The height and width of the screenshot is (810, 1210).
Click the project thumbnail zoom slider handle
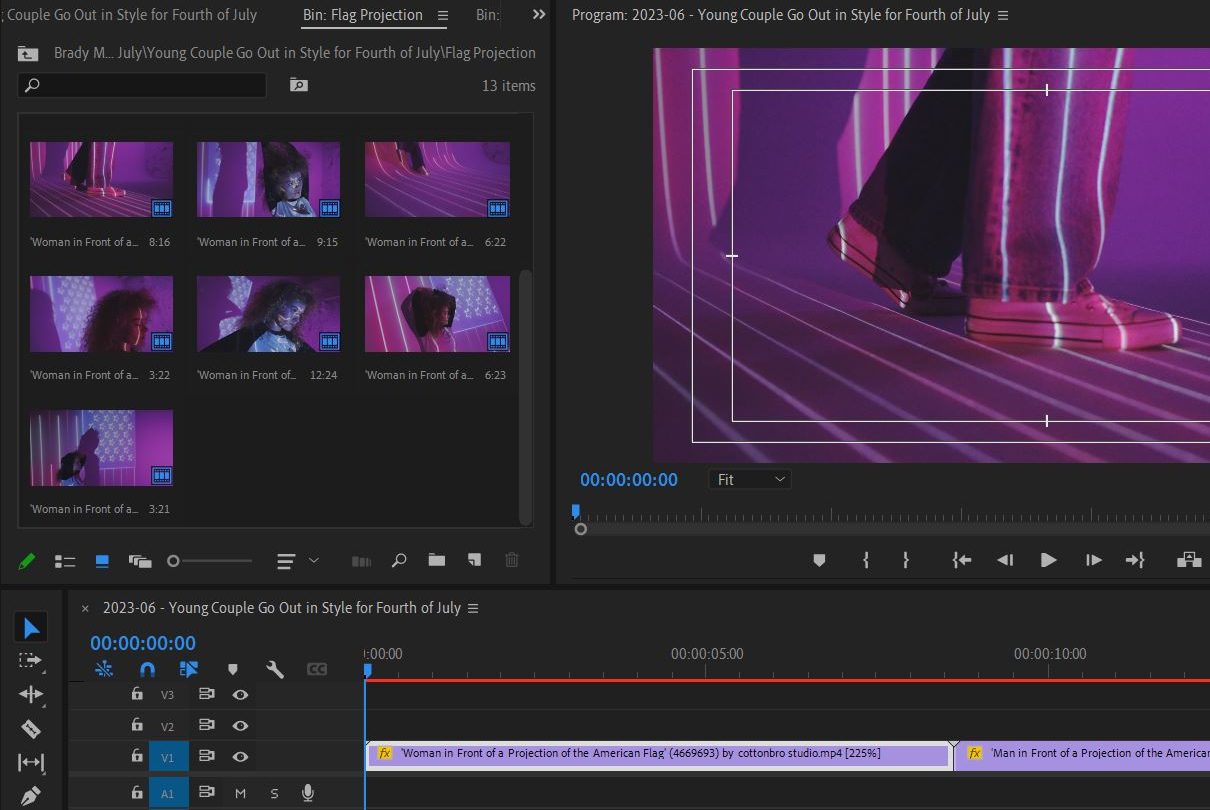point(173,561)
